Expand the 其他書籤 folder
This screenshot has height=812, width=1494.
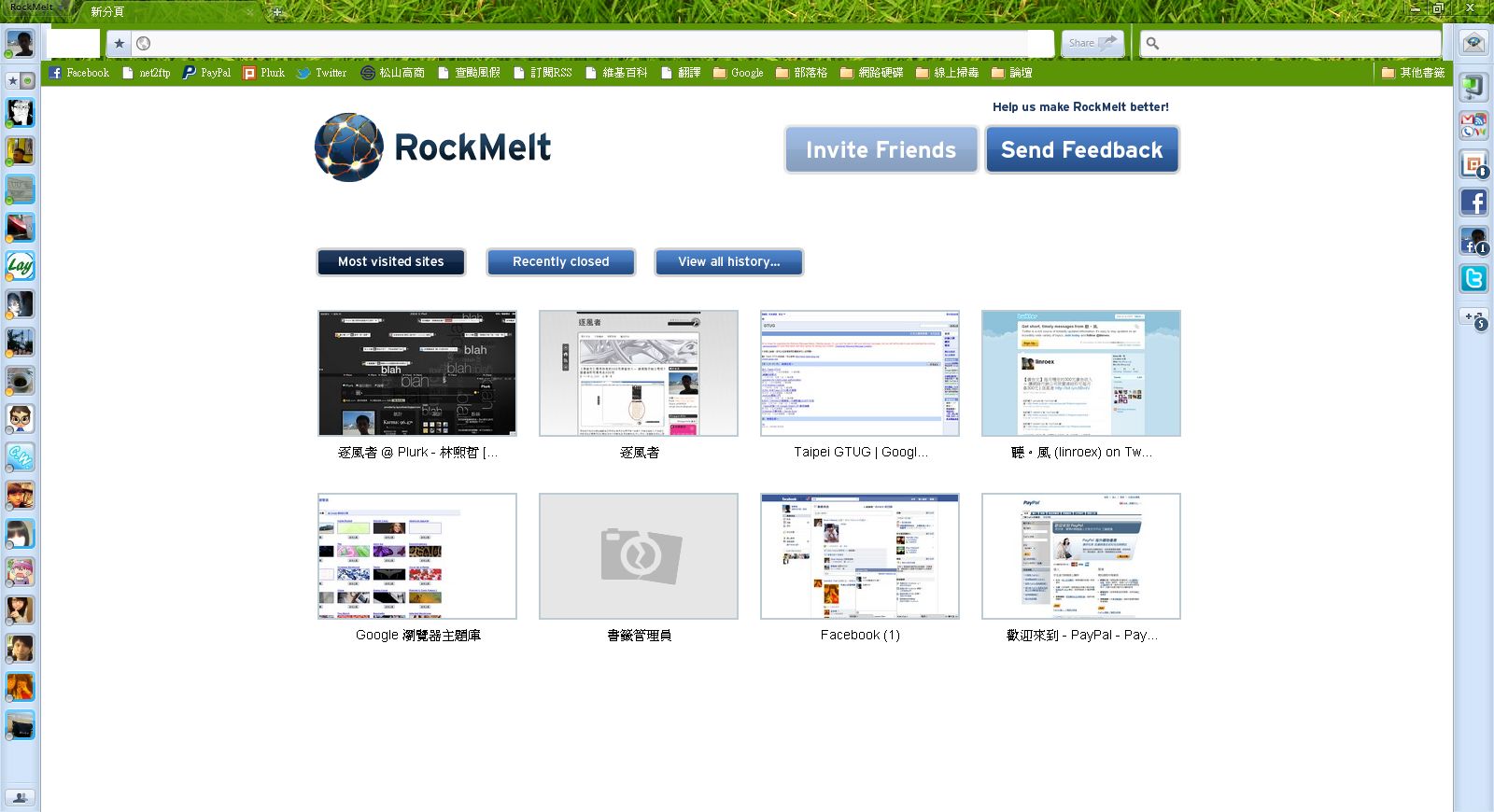[1414, 73]
